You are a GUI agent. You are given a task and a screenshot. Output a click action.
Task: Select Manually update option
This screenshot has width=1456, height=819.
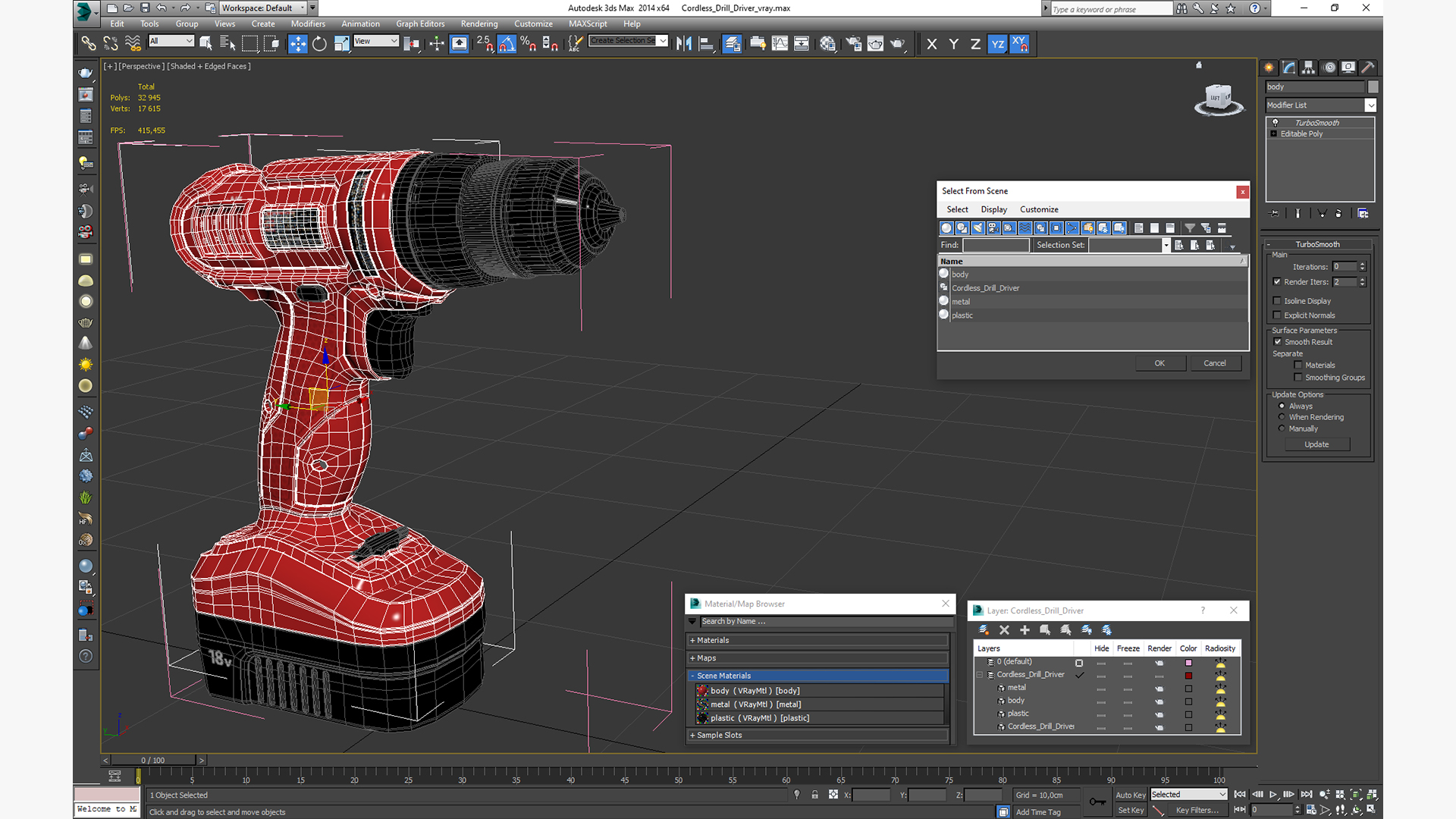point(1282,428)
